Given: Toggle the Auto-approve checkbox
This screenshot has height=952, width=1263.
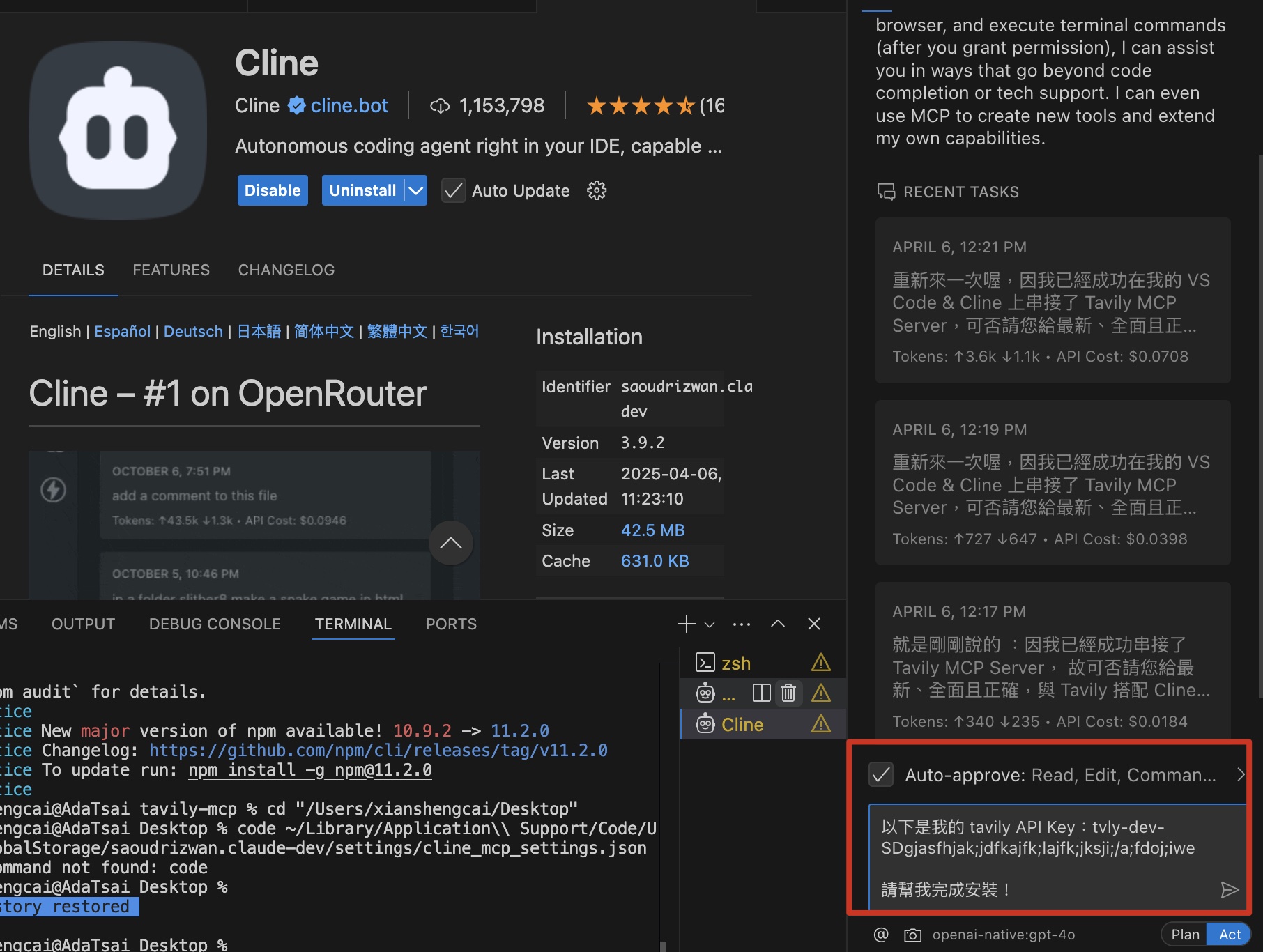Looking at the screenshot, I should (882, 774).
